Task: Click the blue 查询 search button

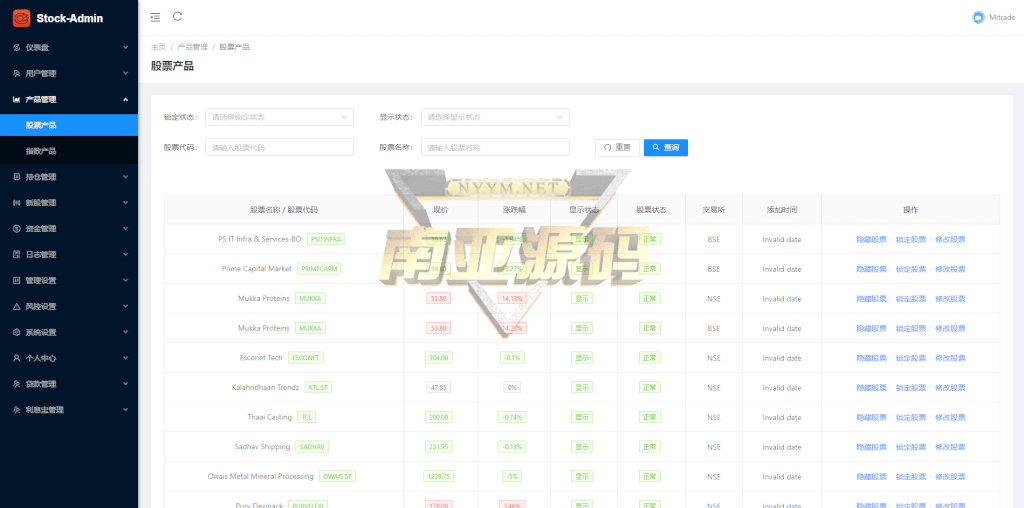Action: click(x=665, y=147)
